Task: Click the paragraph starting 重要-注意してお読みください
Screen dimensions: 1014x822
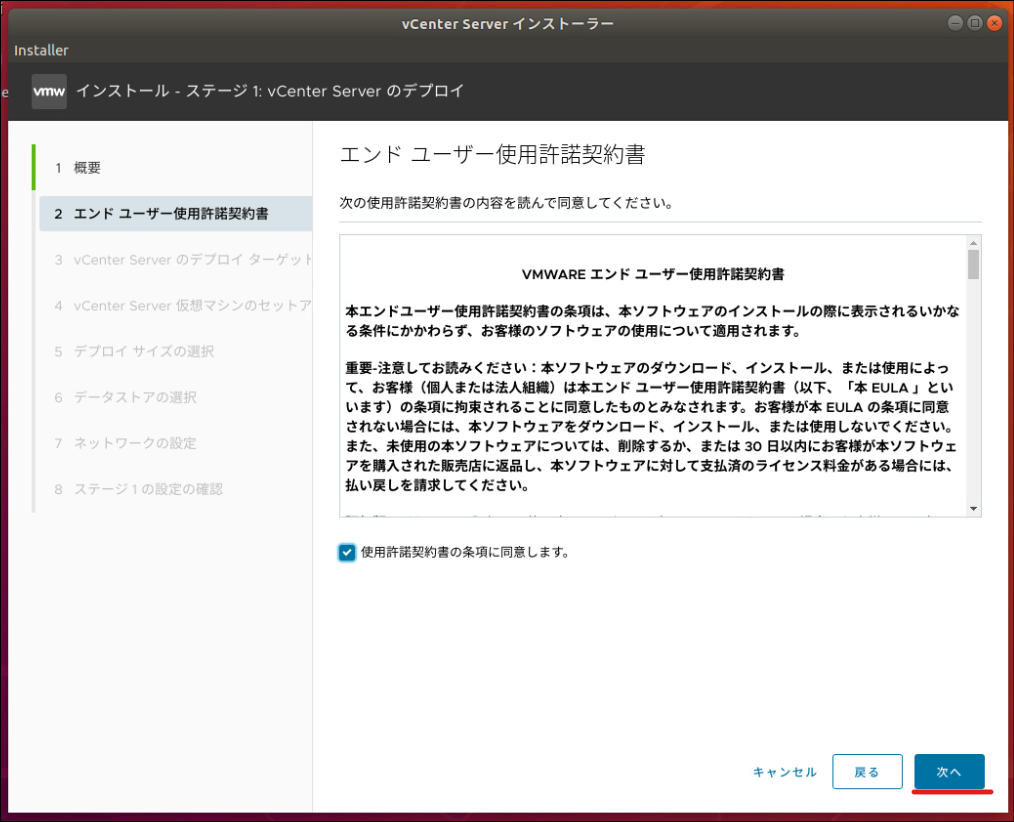Action: pyautogui.click(x=651, y=427)
